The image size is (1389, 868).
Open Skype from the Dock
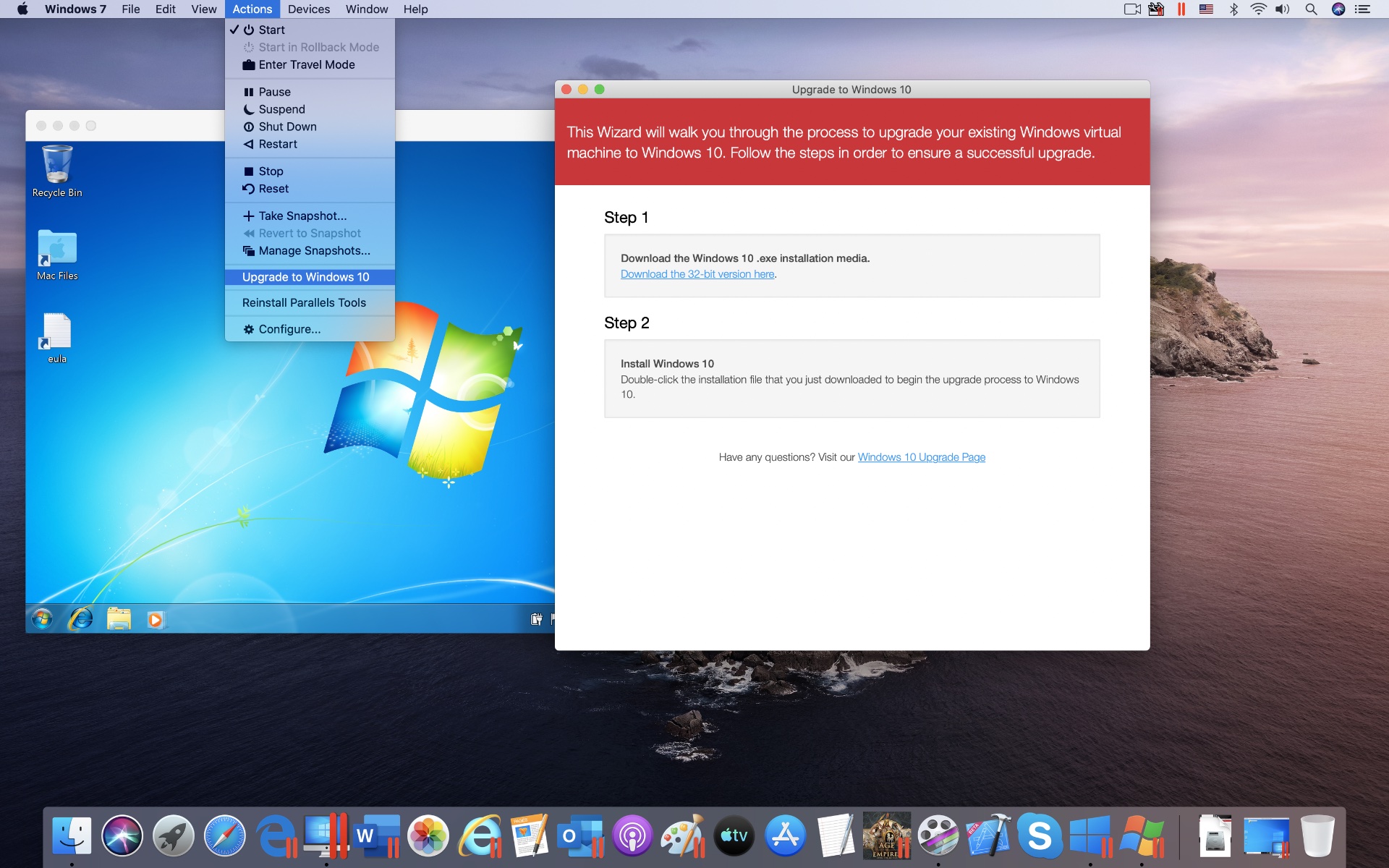pyautogui.click(x=1041, y=835)
